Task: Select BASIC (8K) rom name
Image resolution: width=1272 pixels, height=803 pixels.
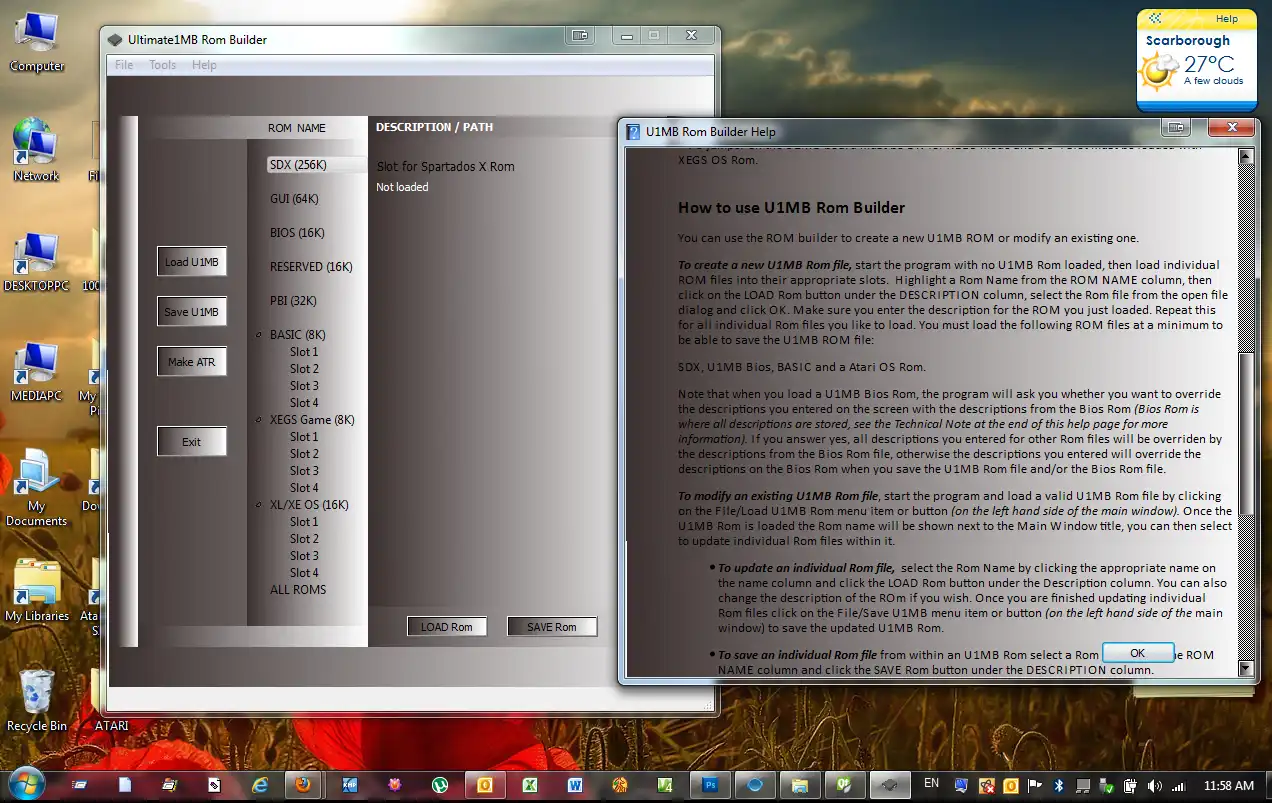Action: click(x=298, y=335)
